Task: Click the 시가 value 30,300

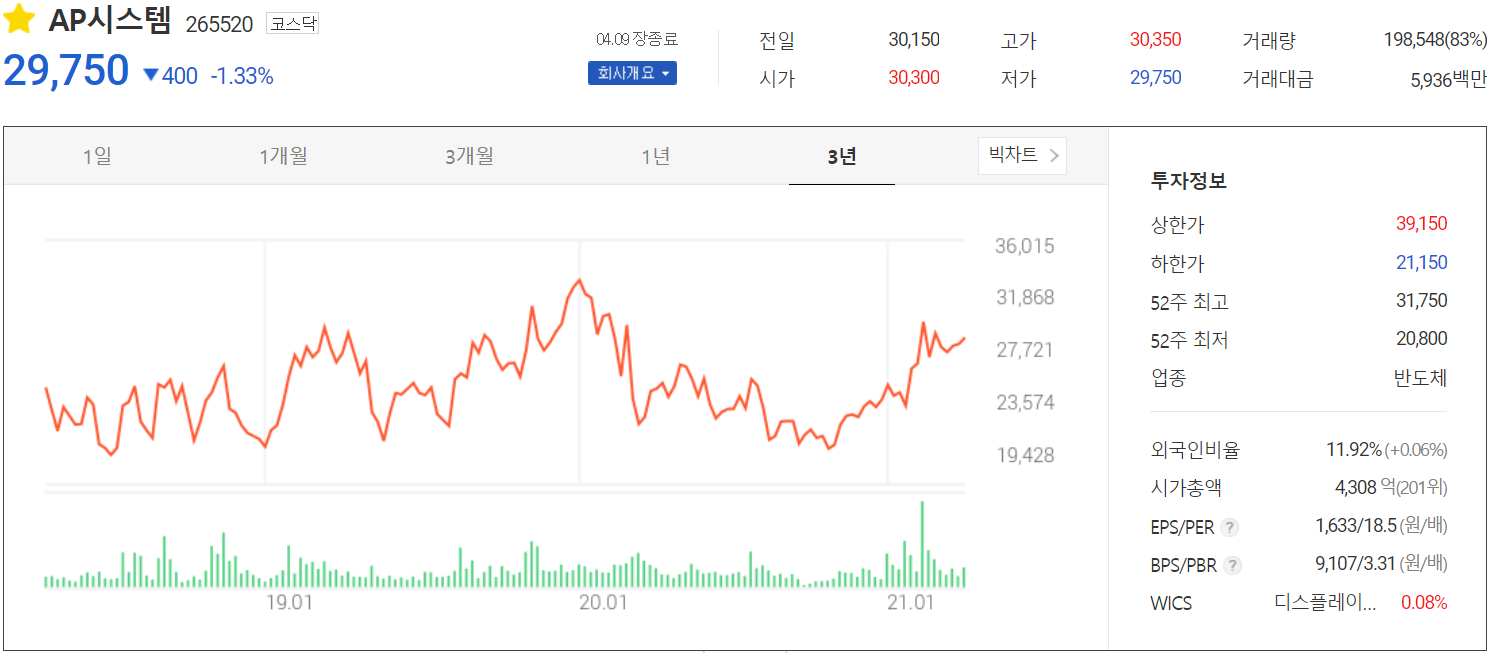Action: point(914,77)
